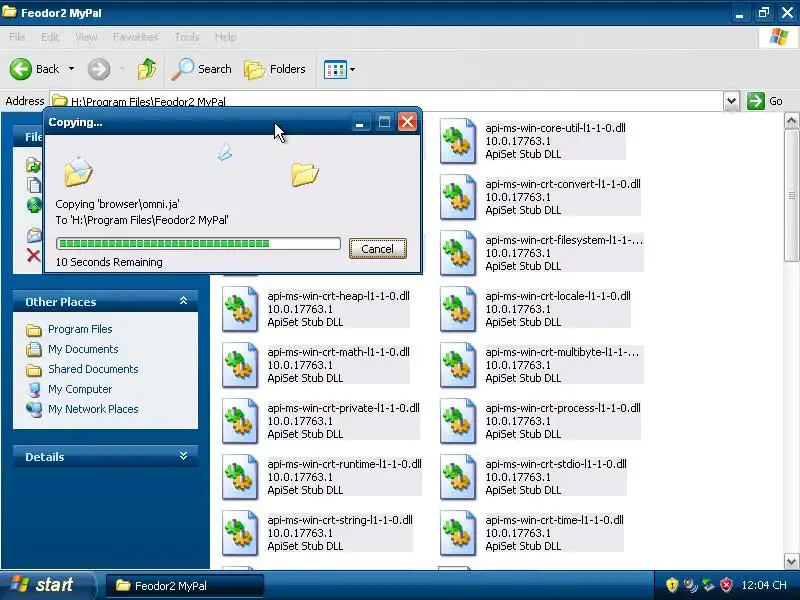Click the Back navigation arrow icon
The image size is (800, 600).
point(21,69)
